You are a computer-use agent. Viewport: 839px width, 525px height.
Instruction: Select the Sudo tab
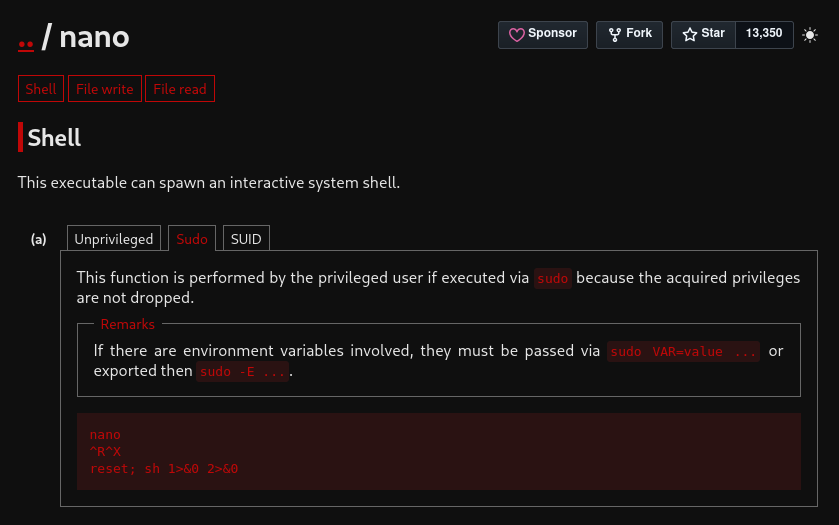pyautogui.click(x=192, y=239)
